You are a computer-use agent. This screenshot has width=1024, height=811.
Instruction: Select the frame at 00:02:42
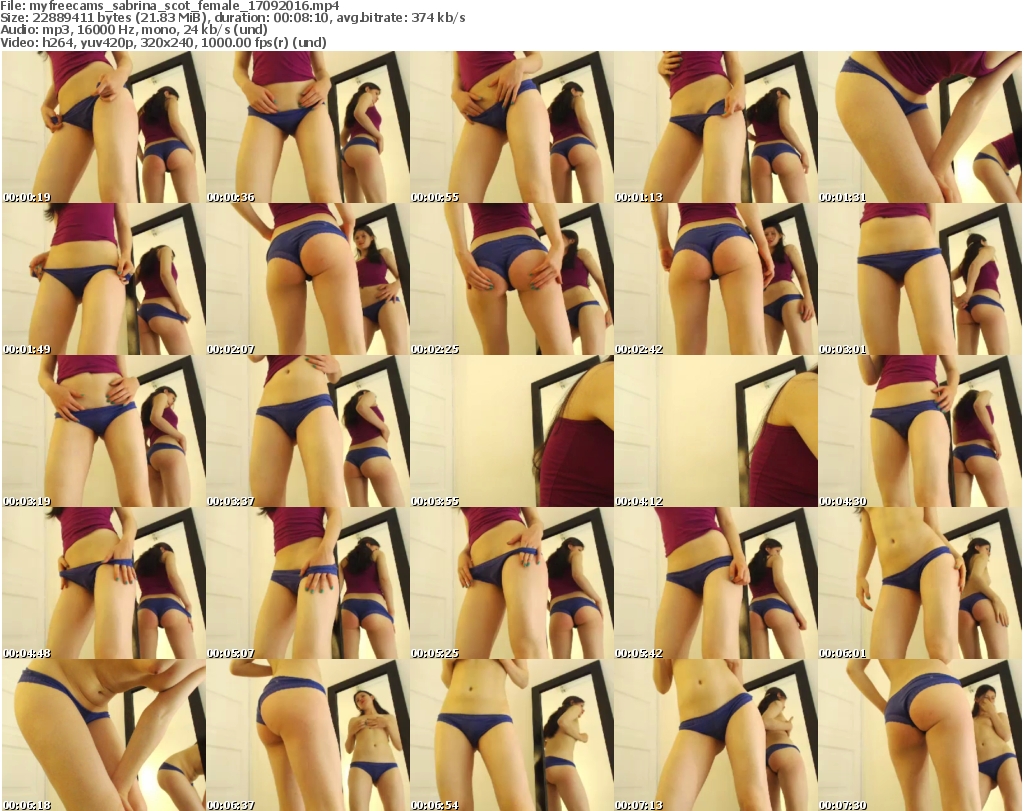click(x=715, y=279)
